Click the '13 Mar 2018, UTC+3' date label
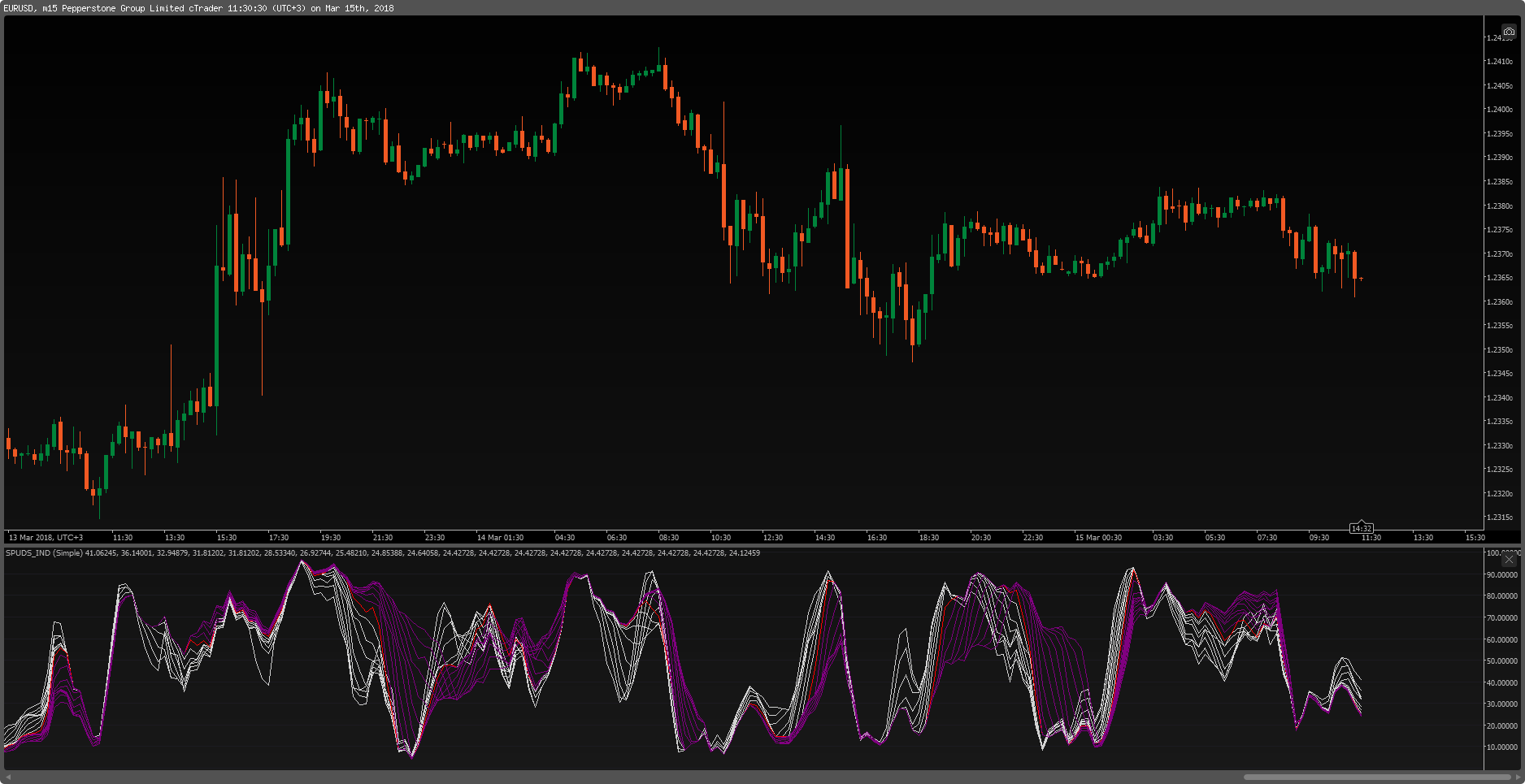Screen dimensions: 1525x784 pos(46,538)
